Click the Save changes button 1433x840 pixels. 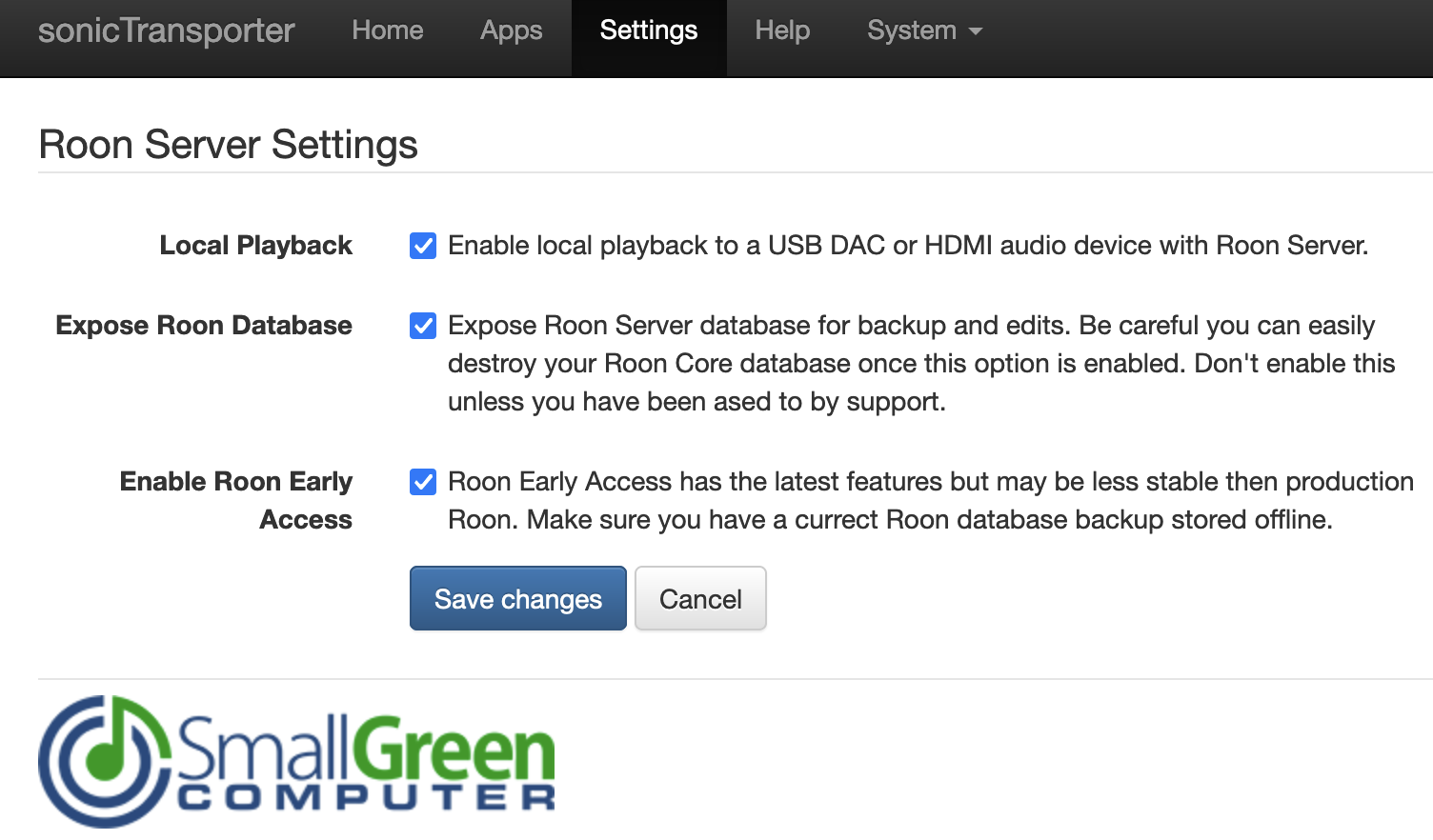[x=518, y=598]
